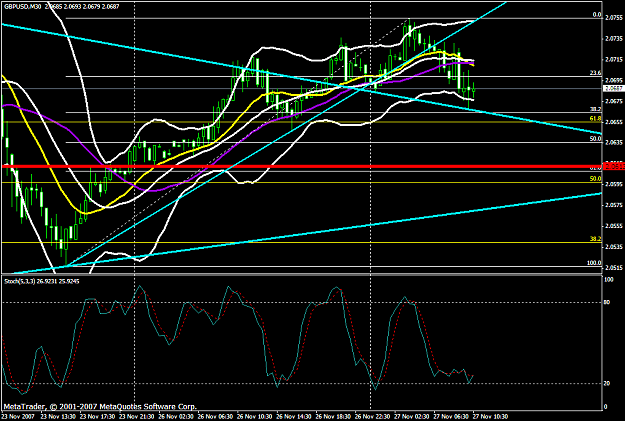Click the 2.0575 price axis label
The width and height of the screenshot is (625, 421).
point(614,205)
